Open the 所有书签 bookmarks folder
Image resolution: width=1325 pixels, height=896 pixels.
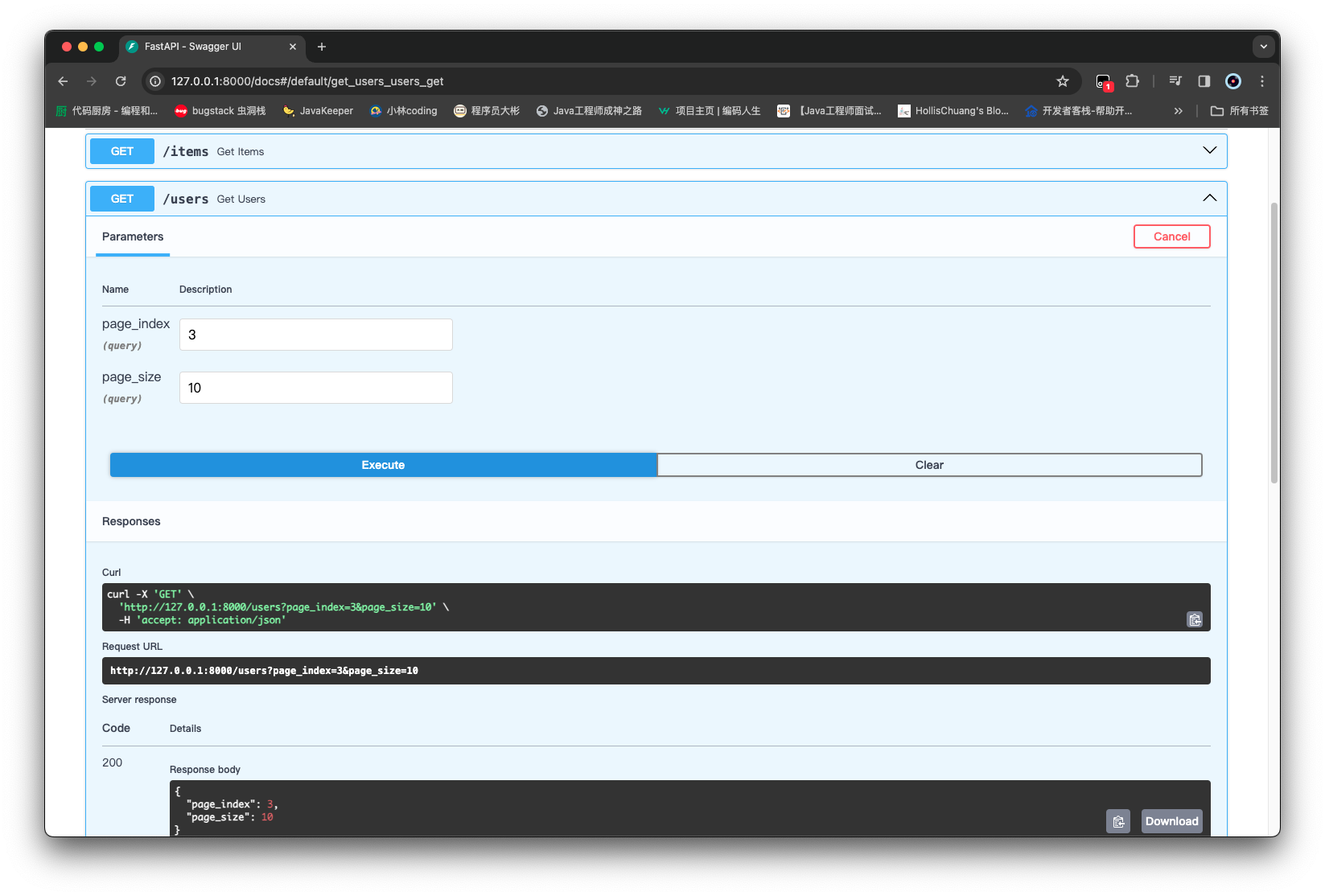pos(1240,111)
